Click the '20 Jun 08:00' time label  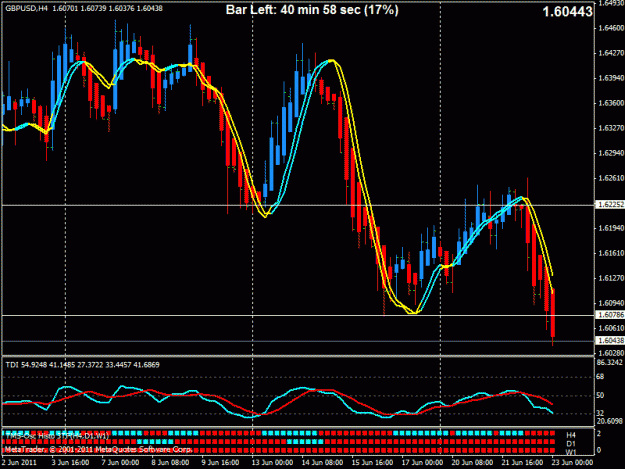(472, 463)
